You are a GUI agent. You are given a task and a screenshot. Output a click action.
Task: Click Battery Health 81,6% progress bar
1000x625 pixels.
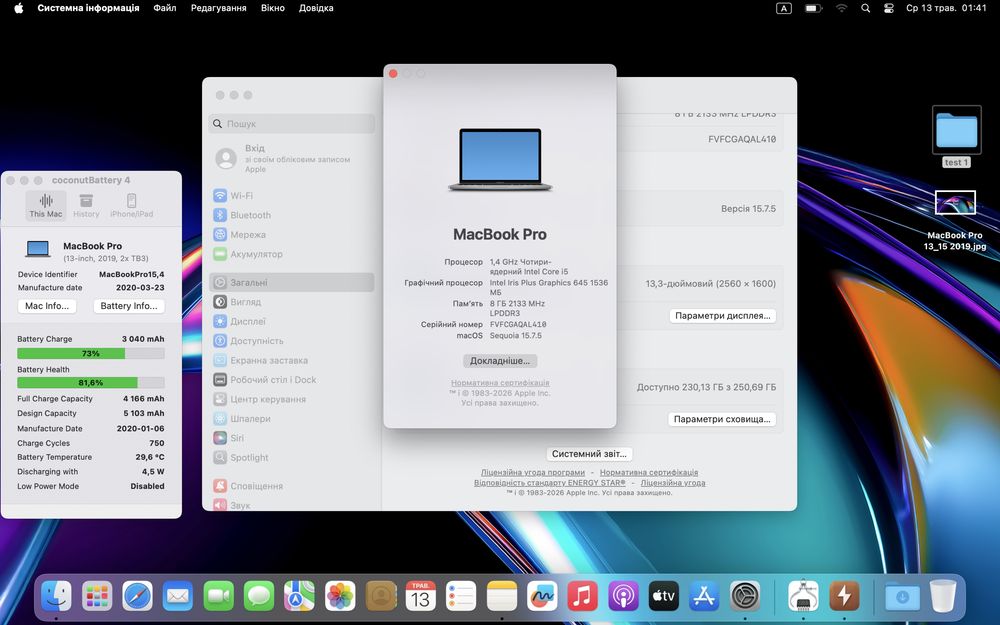[x=91, y=383]
